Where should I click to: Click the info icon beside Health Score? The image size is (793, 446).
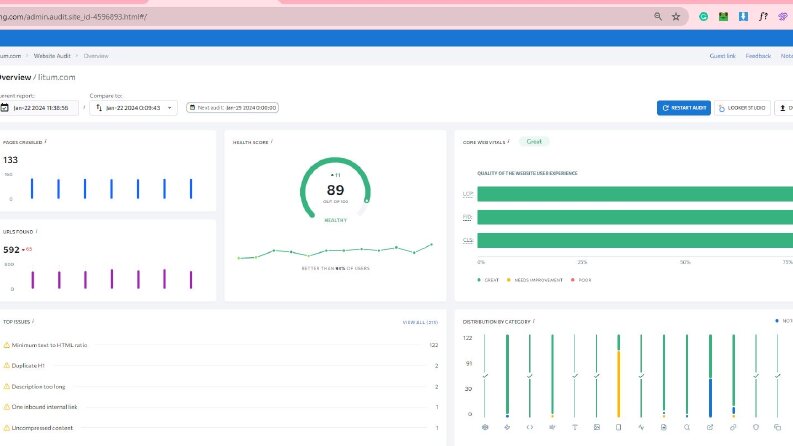pyautogui.click(x=272, y=142)
